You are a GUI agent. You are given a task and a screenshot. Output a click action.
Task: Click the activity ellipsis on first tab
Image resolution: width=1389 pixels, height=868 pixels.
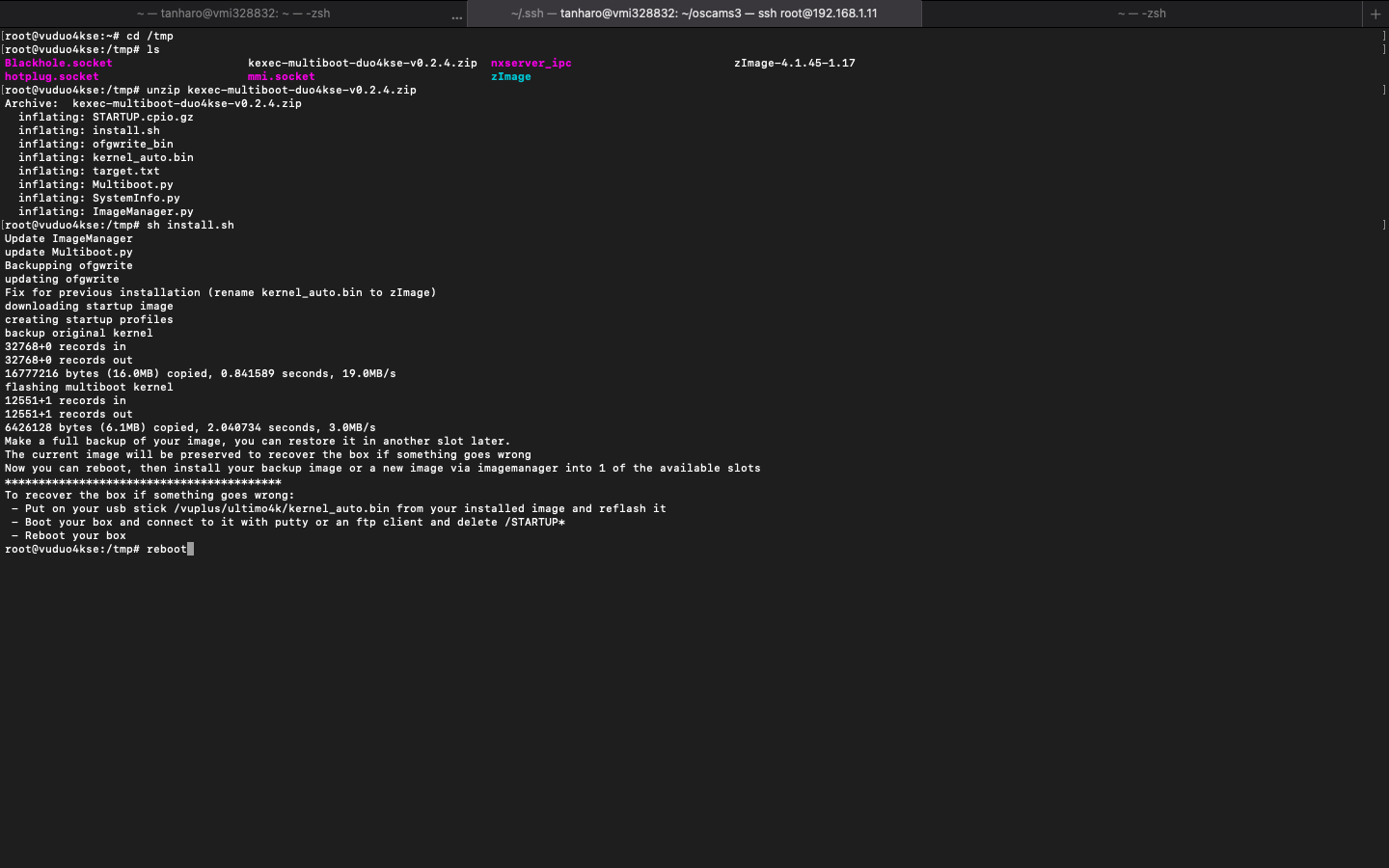pos(456,14)
